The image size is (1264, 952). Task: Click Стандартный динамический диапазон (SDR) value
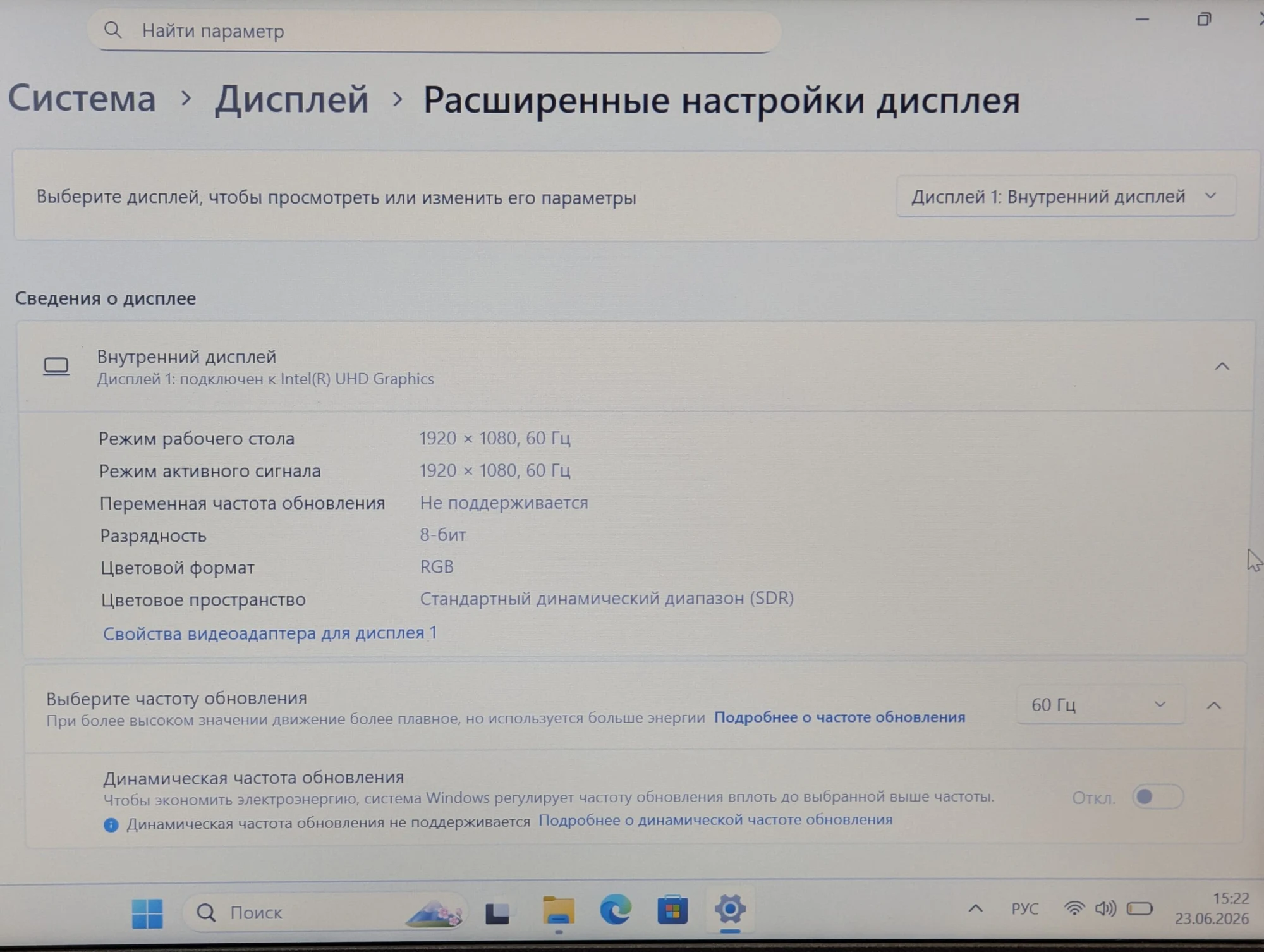[x=607, y=599]
